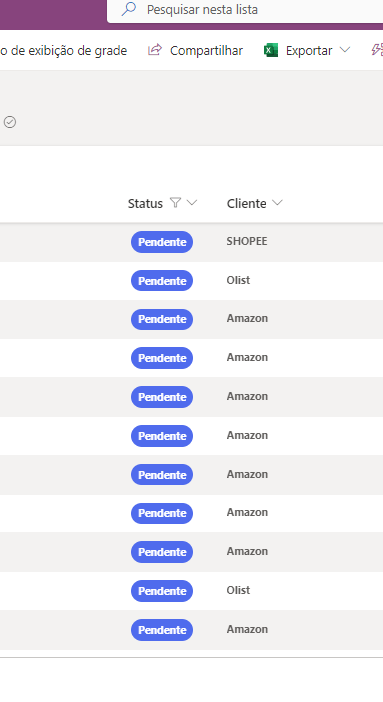Open the Status column dropdown chevron

tap(192, 203)
